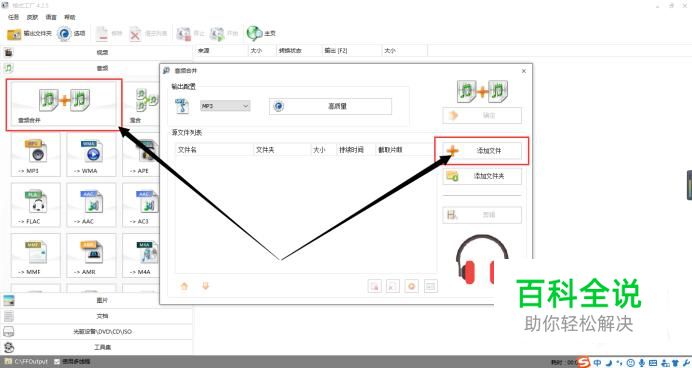
Task: Toggle the multi-thread checkbox in status bar
Action: [x=57, y=361]
